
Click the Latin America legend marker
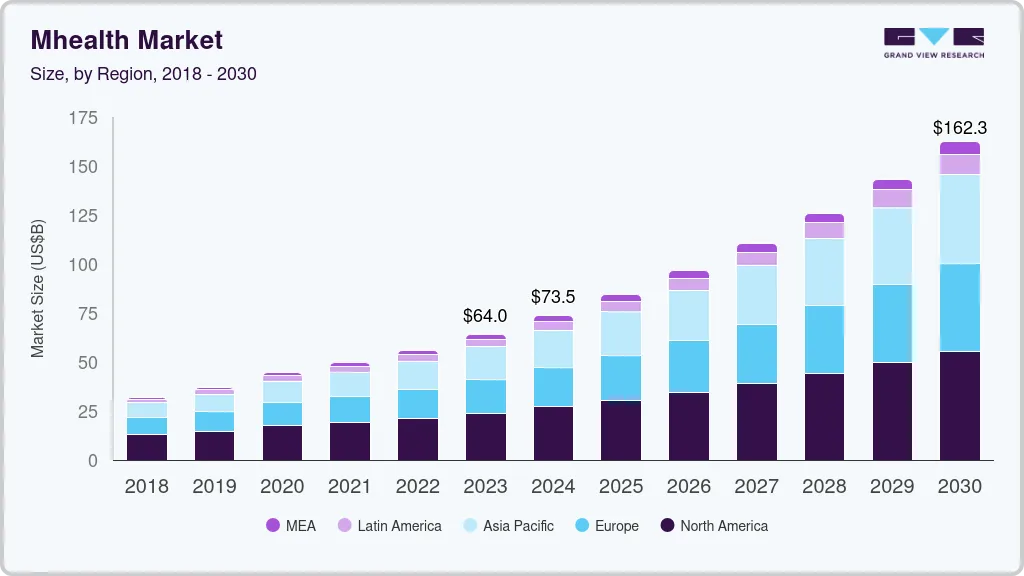(344, 526)
